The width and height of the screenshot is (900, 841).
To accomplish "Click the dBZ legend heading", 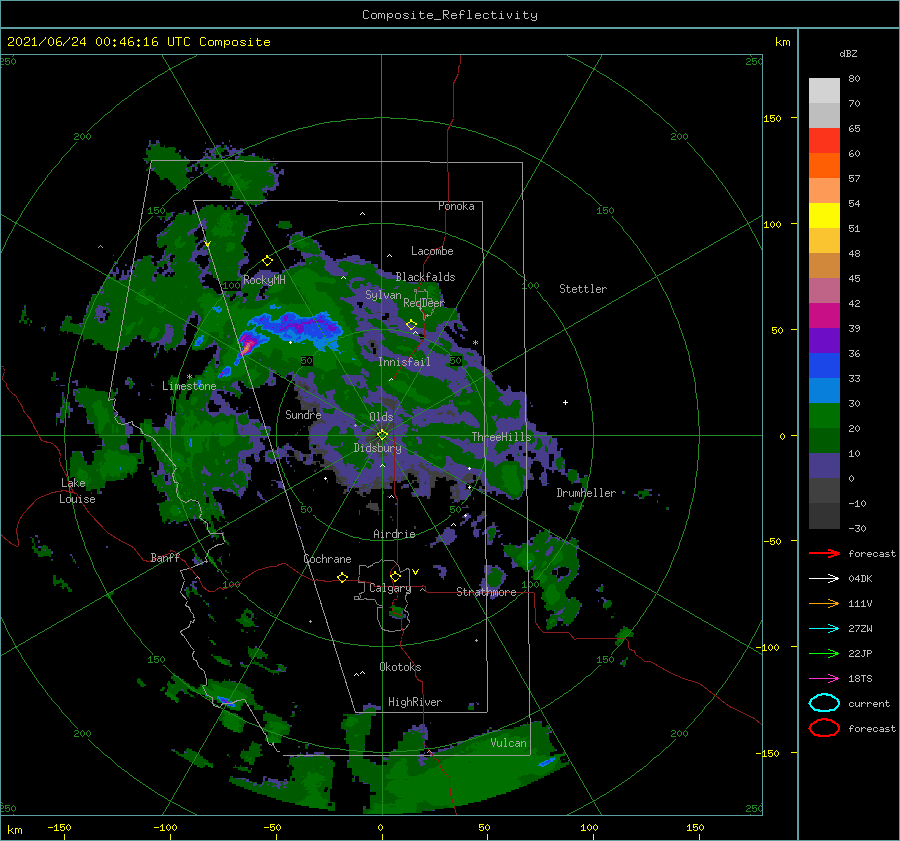I will coord(848,53).
